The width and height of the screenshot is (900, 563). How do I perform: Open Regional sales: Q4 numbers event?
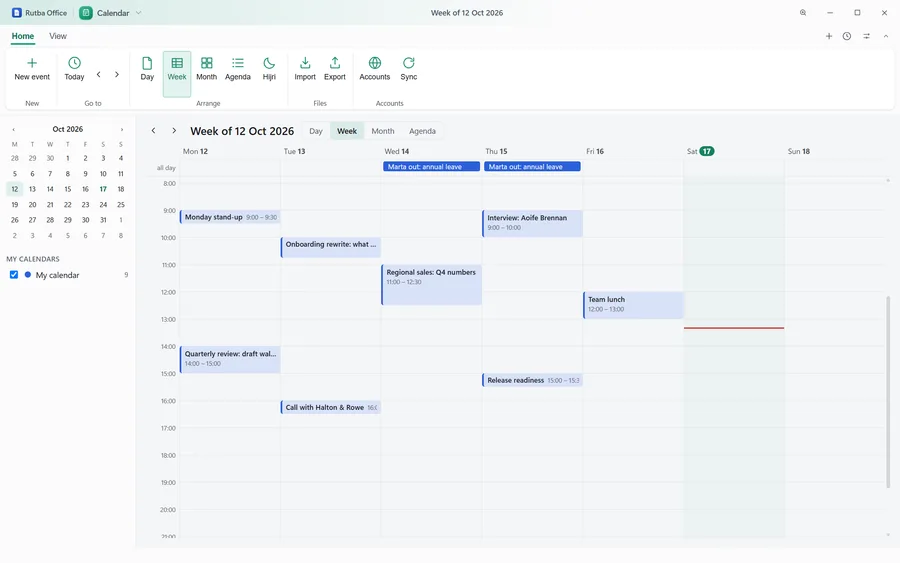pyautogui.click(x=432, y=285)
